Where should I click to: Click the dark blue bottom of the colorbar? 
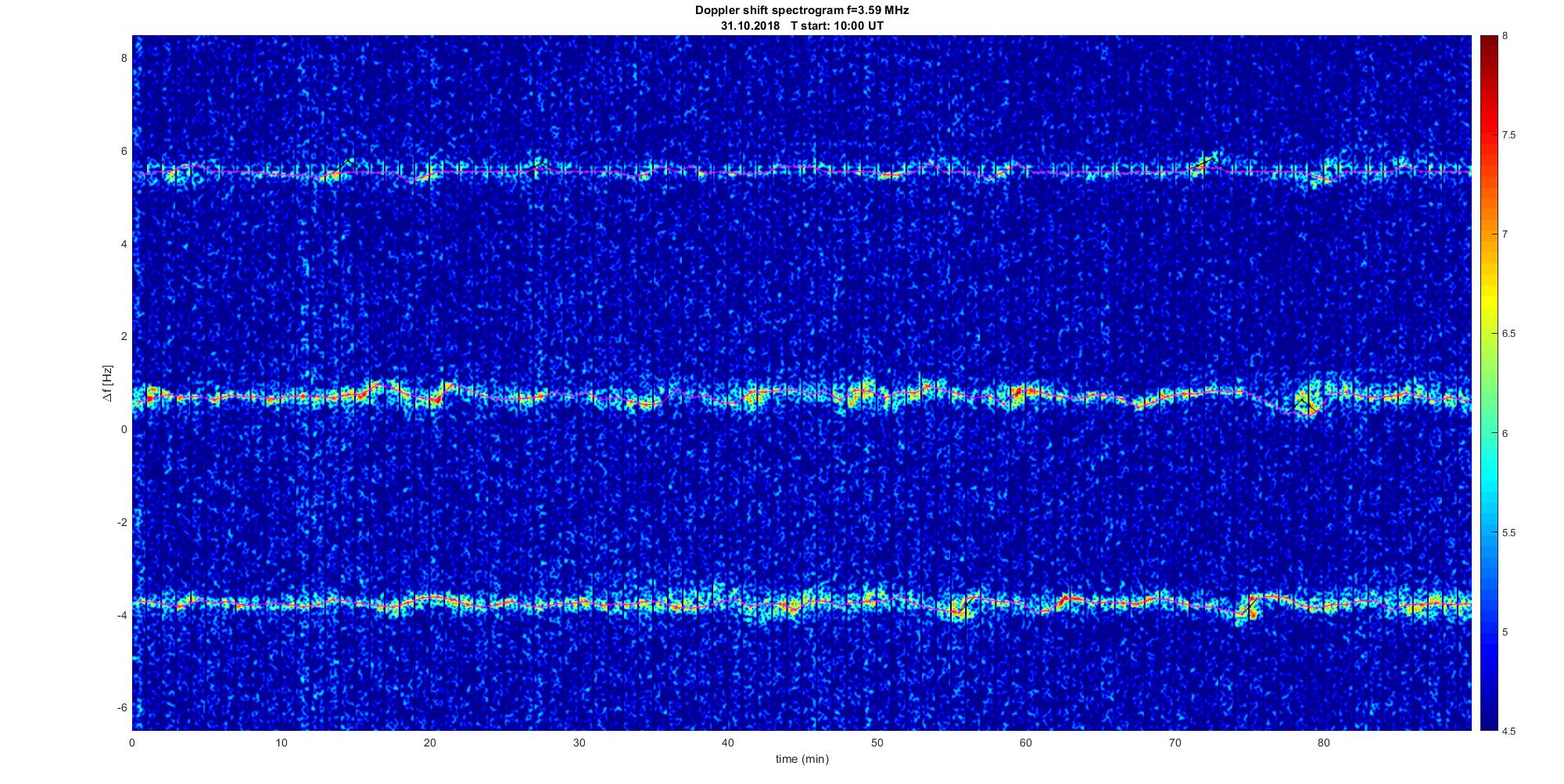tap(1488, 723)
